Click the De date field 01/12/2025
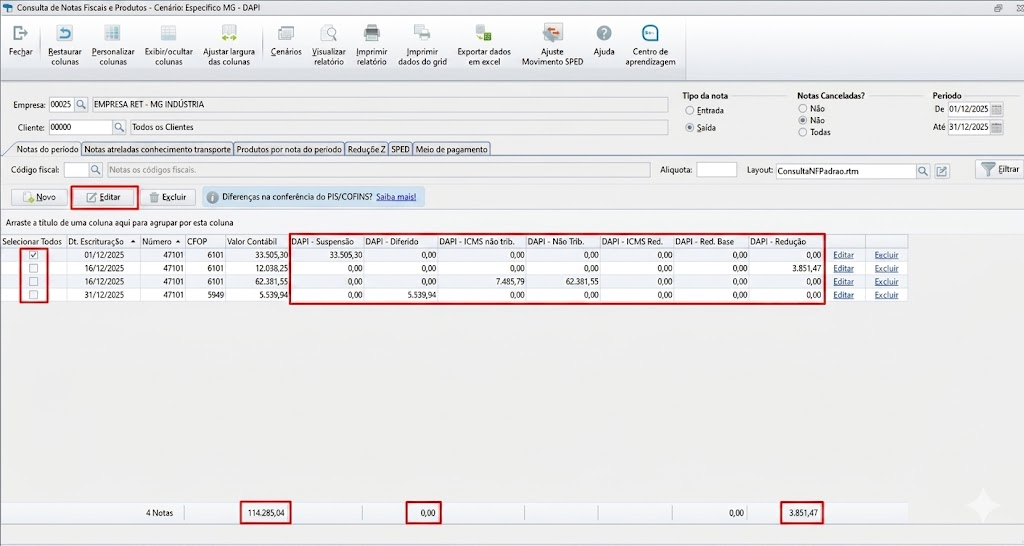The width and height of the screenshot is (1024, 546). [969, 109]
